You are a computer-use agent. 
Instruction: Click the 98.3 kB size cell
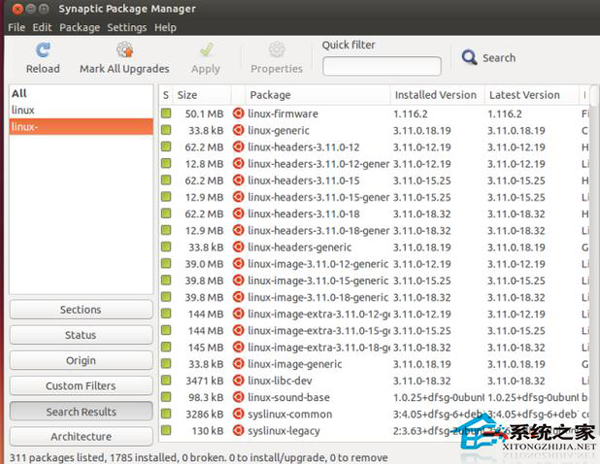coord(206,397)
